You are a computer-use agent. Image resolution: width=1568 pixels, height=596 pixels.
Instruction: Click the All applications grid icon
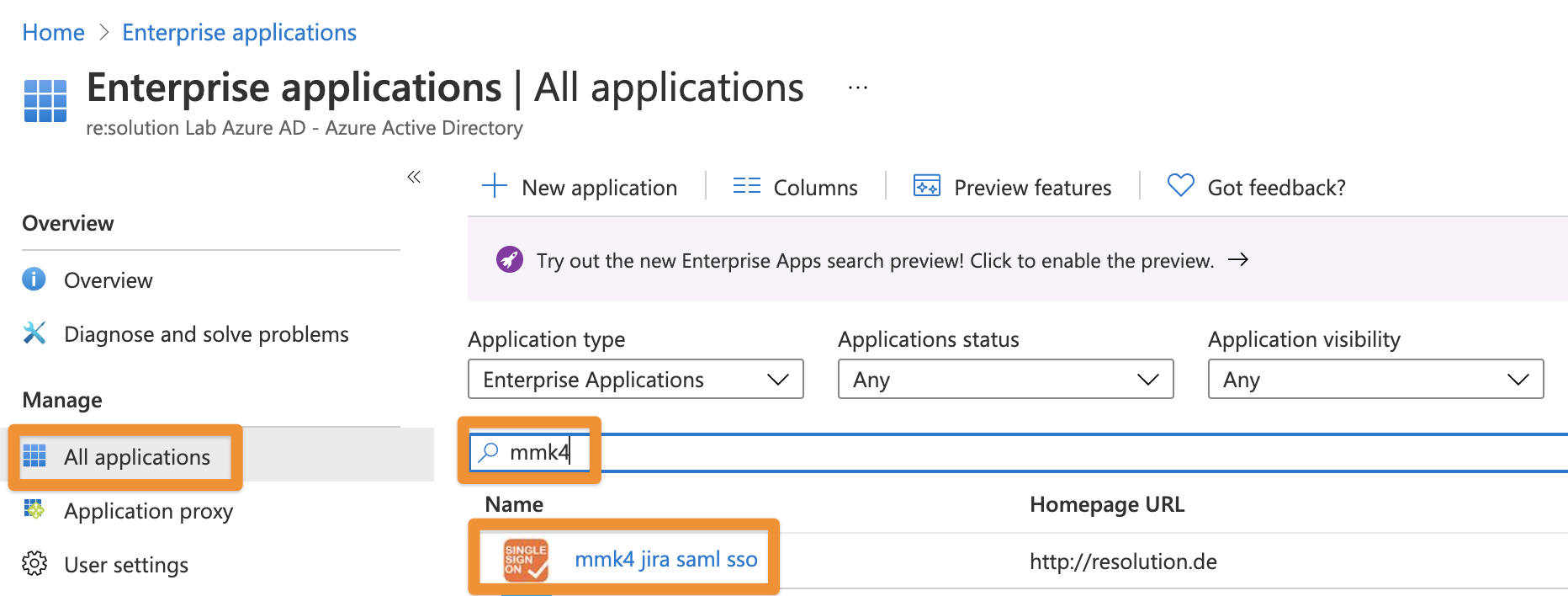tap(34, 455)
